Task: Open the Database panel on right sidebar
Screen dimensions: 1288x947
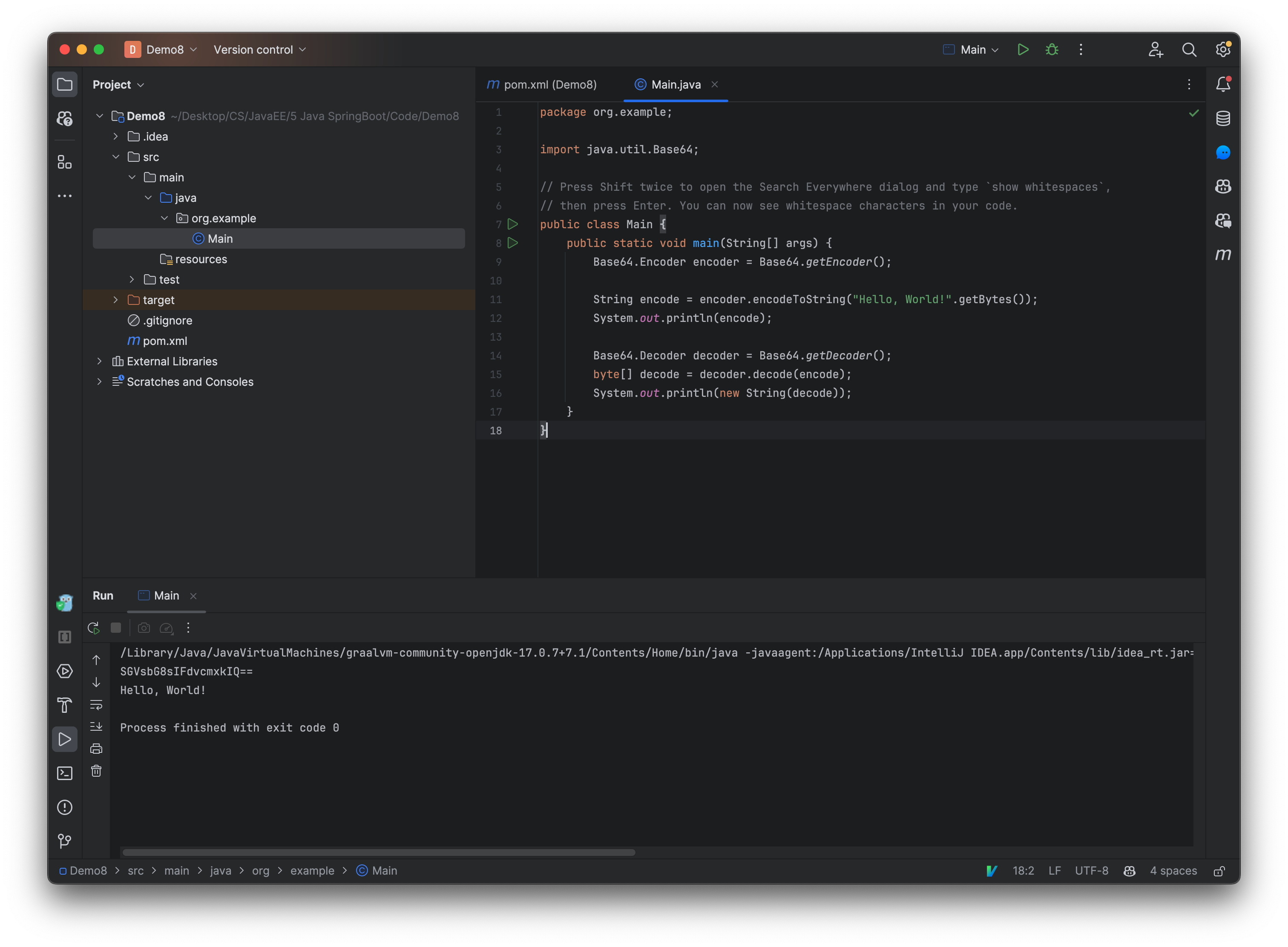Action: [1223, 119]
